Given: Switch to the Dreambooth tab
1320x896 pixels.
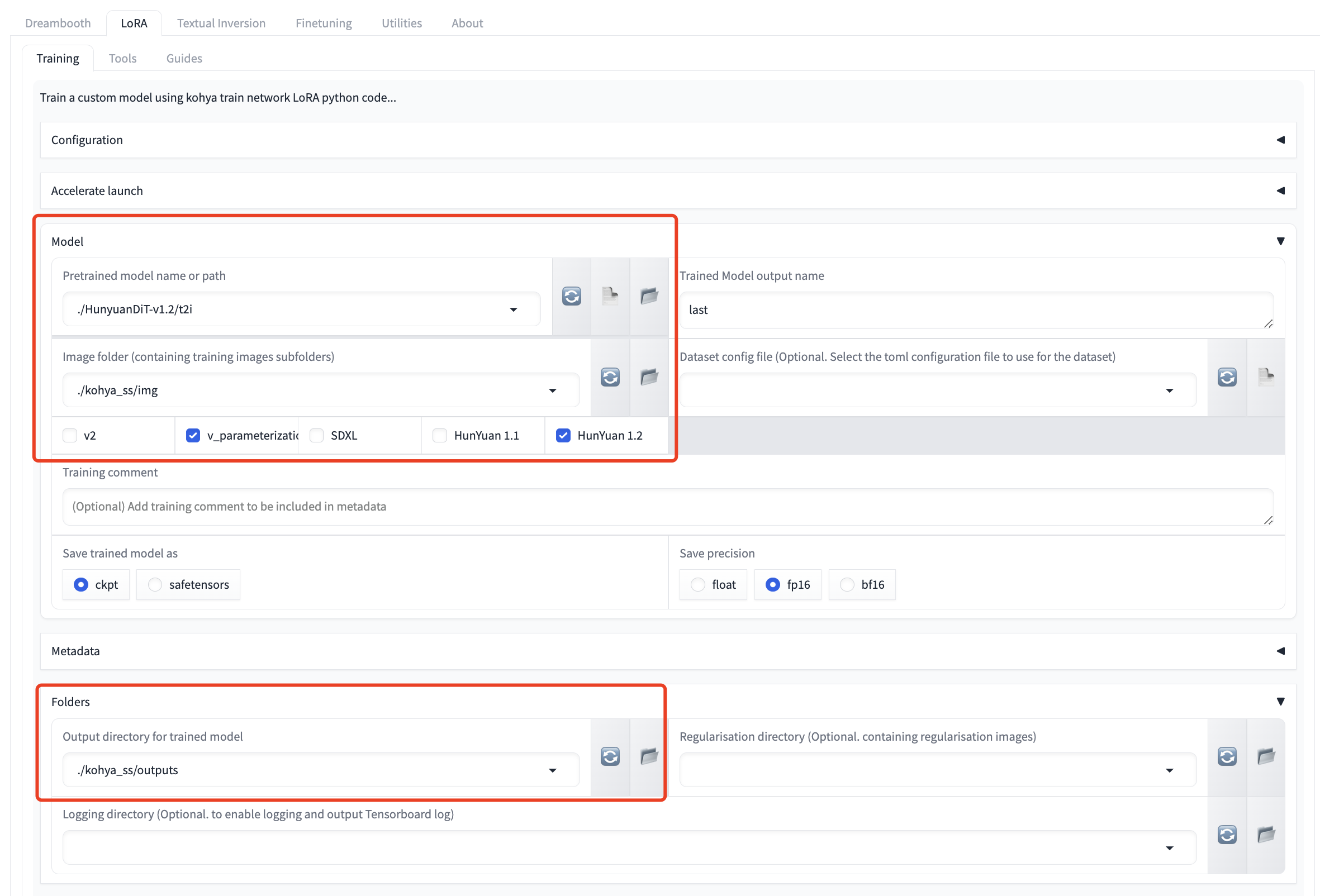Looking at the screenshot, I should click(x=58, y=23).
